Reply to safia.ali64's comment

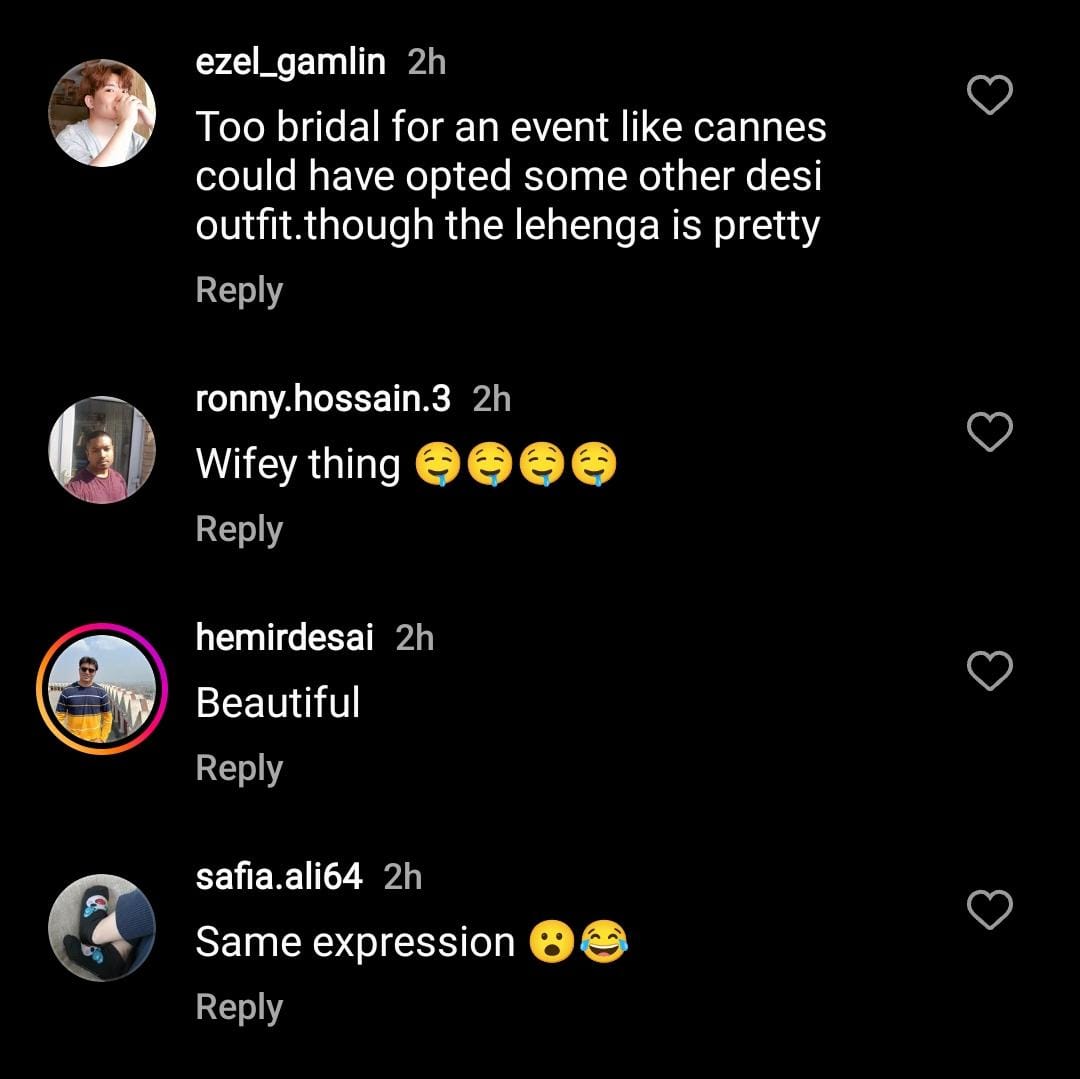pyautogui.click(x=239, y=1007)
